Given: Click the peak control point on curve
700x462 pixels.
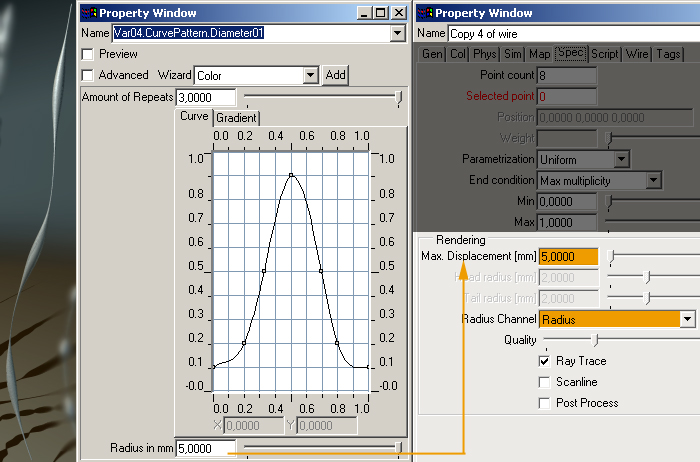Looking at the screenshot, I should click(x=291, y=175).
